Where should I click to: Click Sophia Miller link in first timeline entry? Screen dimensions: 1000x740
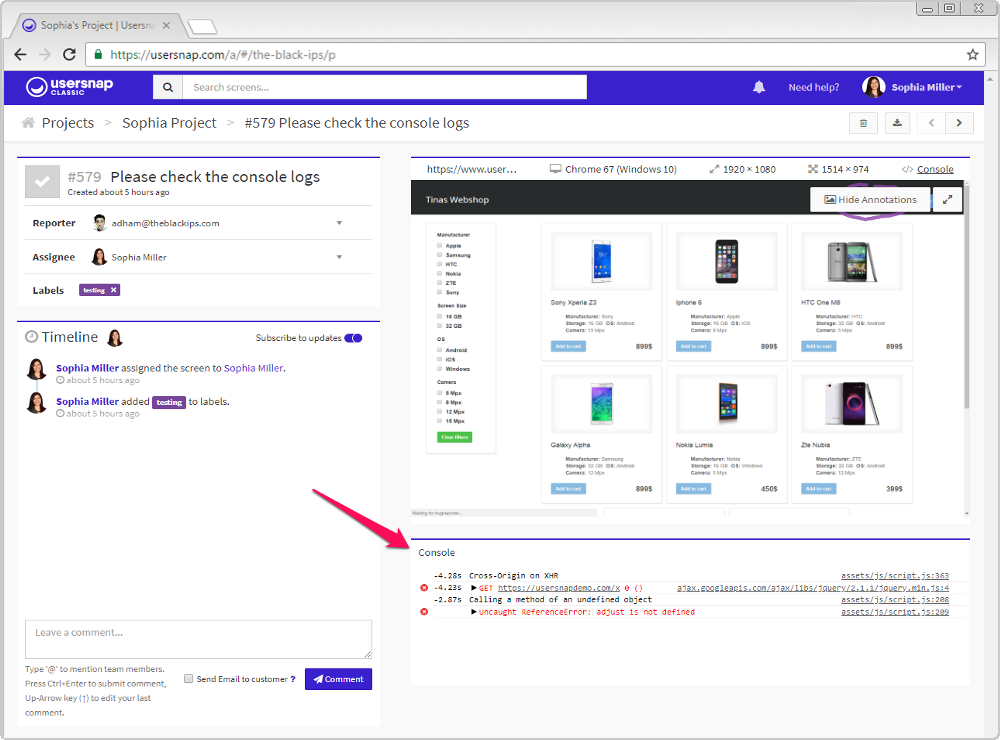click(x=253, y=368)
